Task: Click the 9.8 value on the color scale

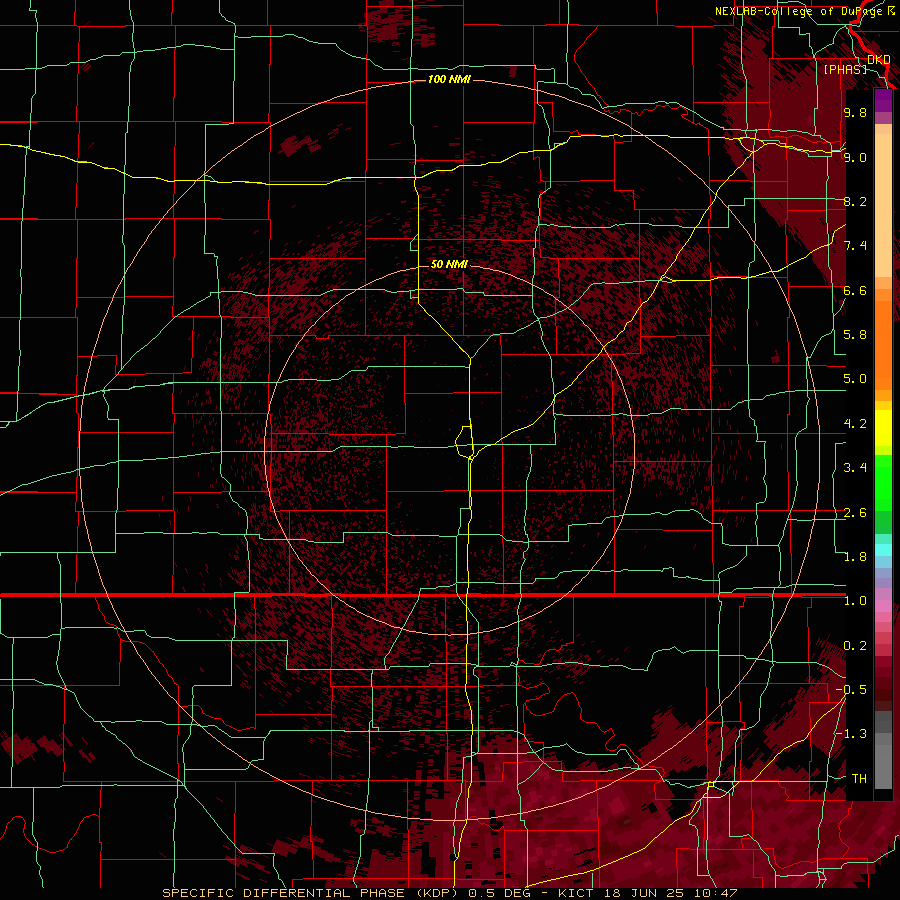Action: pyautogui.click(x=855, y=112)
